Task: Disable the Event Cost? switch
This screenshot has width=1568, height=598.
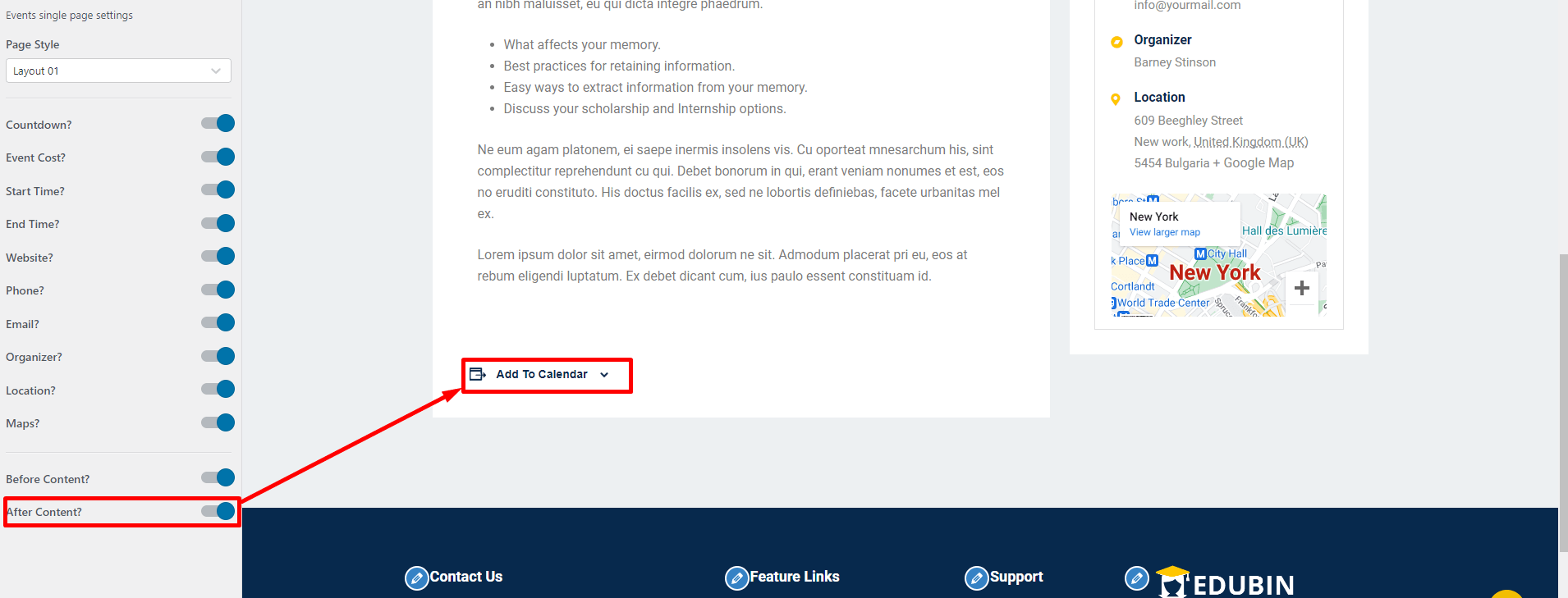Action: [x=218, y=157]
